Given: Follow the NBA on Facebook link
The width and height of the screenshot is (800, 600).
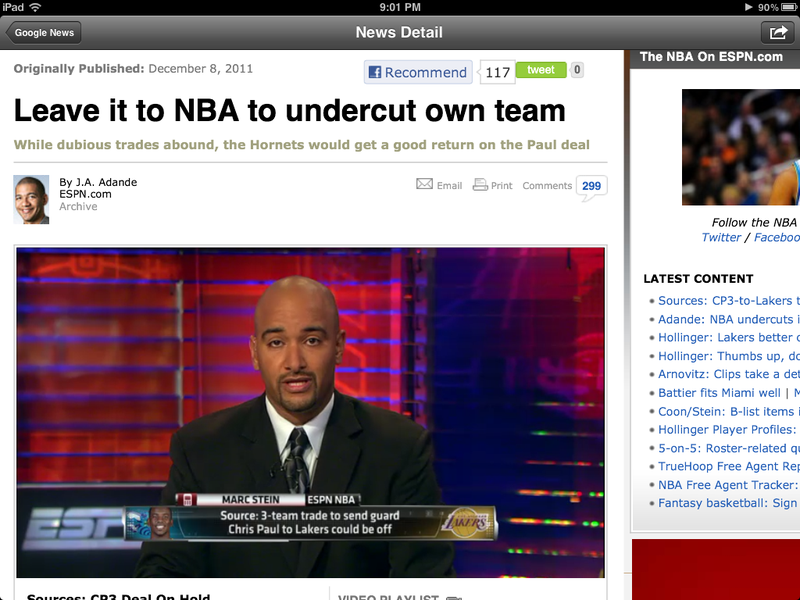Looking at the screenshot, I should pos(777,237).
